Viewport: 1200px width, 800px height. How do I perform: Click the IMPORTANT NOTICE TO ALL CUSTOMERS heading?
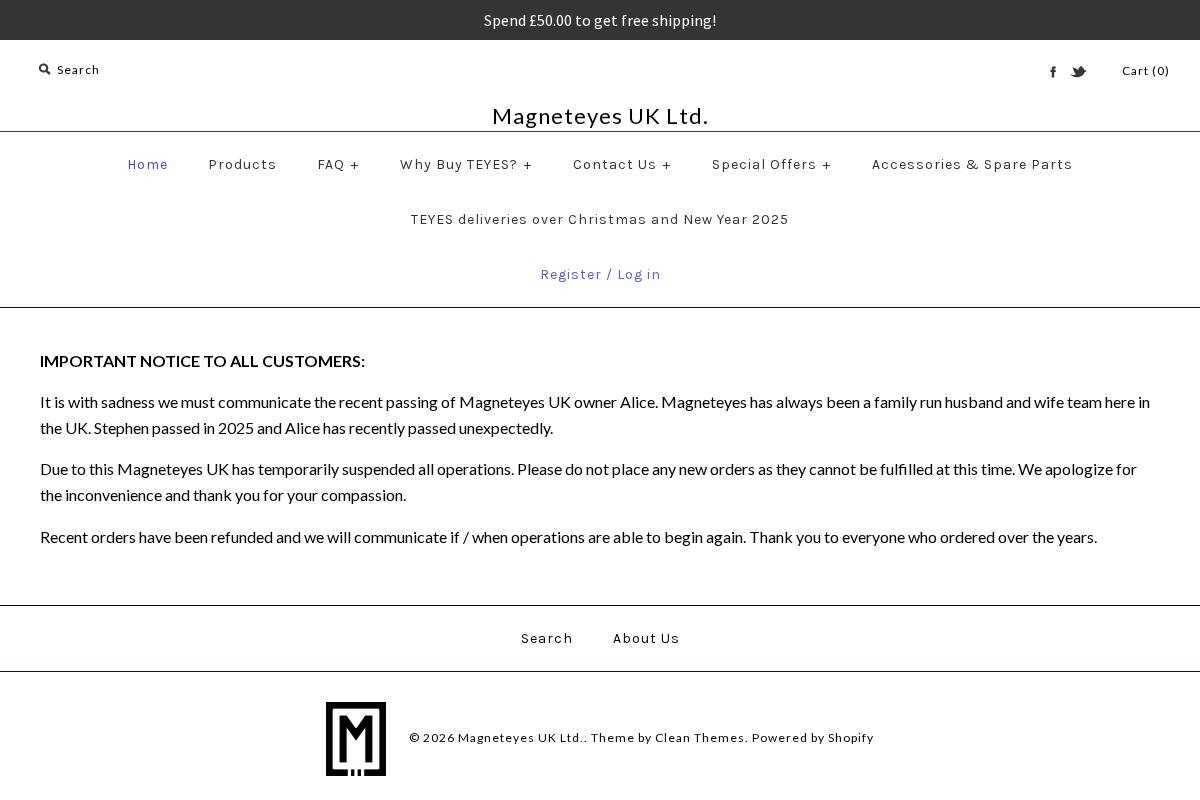202,361
